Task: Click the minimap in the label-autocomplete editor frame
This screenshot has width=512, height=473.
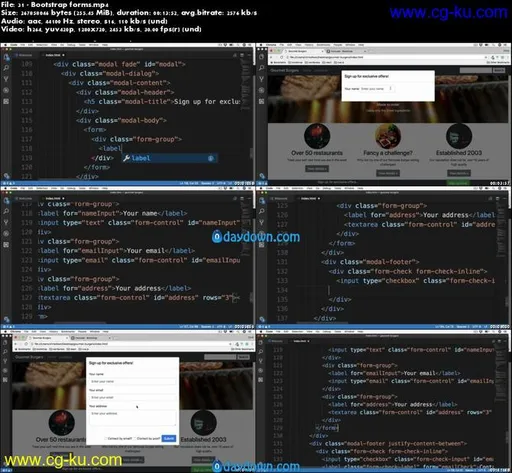Action: coord(244,85)
